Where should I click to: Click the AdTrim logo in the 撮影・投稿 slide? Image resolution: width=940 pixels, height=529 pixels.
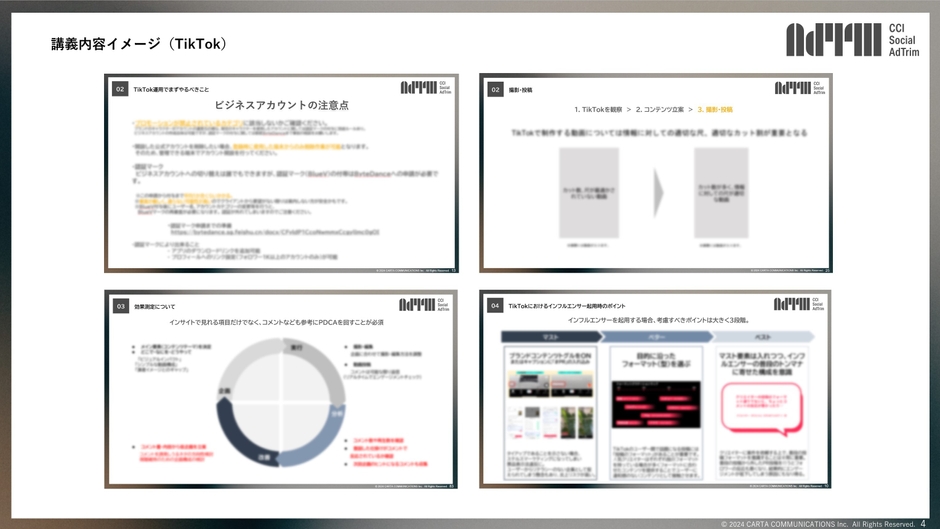793,88
